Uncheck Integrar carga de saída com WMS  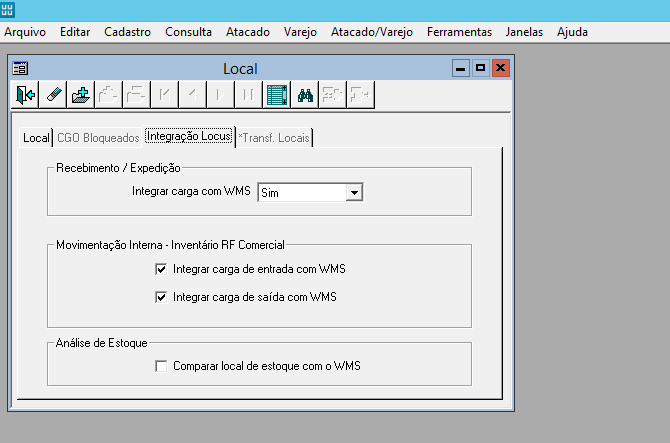(x=161, y=297)
